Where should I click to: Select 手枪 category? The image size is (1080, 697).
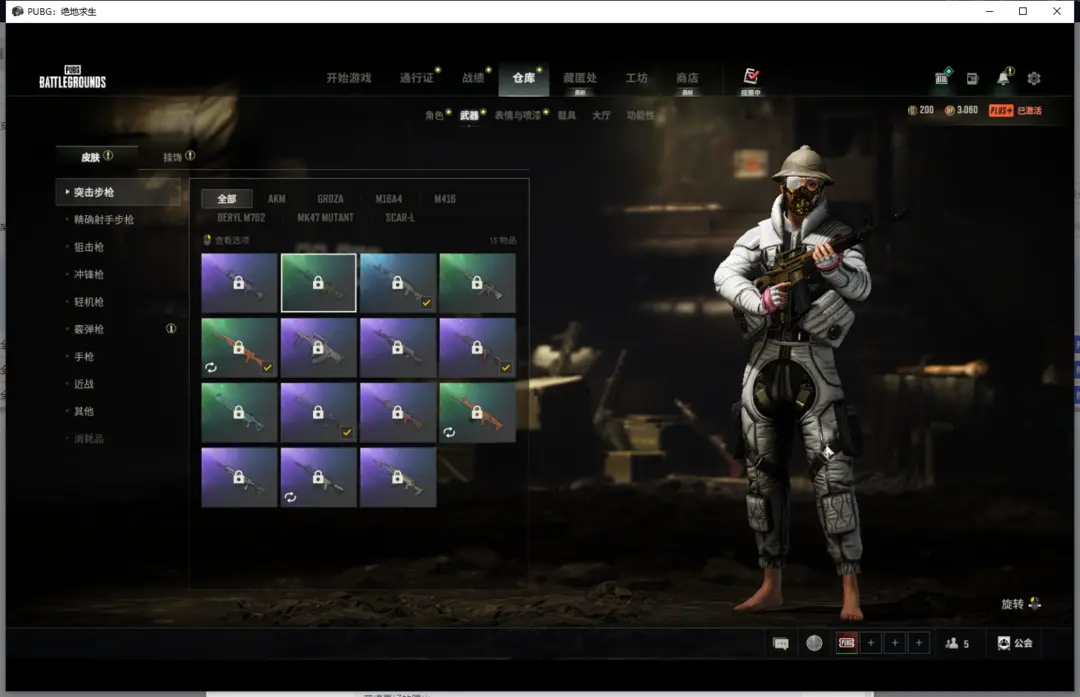(84, 356)
